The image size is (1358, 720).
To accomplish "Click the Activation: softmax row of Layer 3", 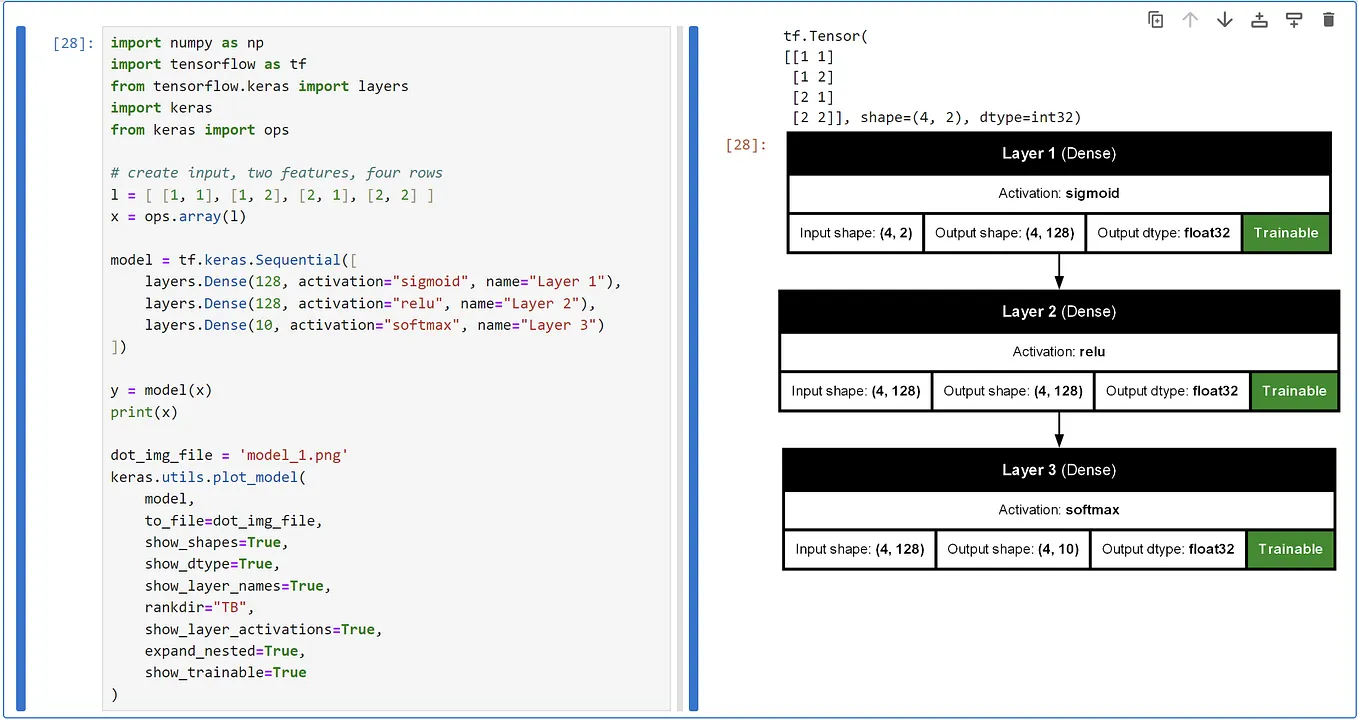I will 1058,509.
